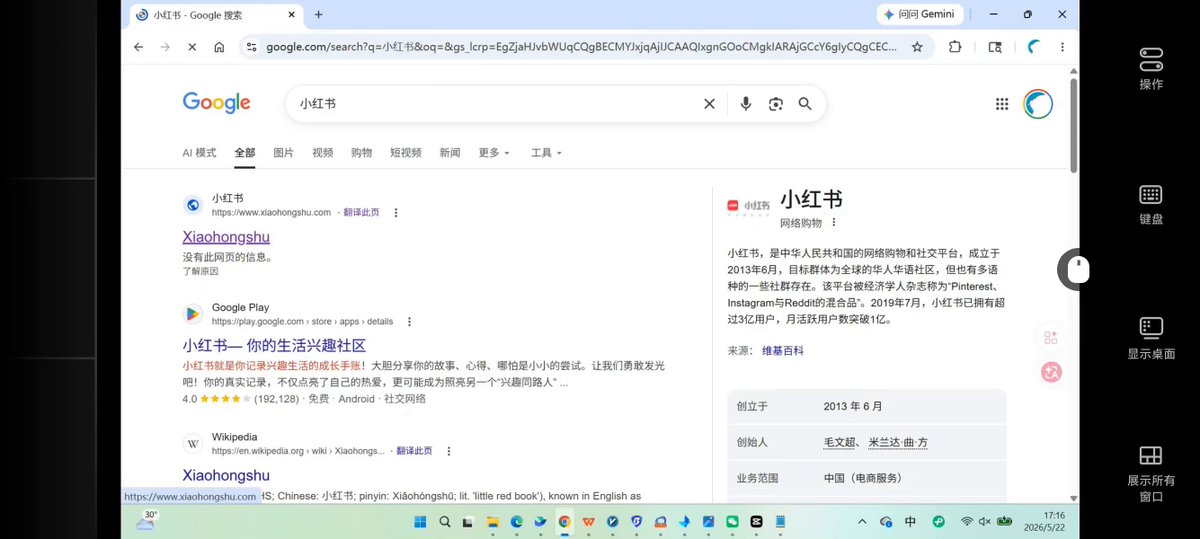Screen dimensions: 1200x539
Task: Toggle the muted volume icon in tray
Action: click(x=985, y=521)
